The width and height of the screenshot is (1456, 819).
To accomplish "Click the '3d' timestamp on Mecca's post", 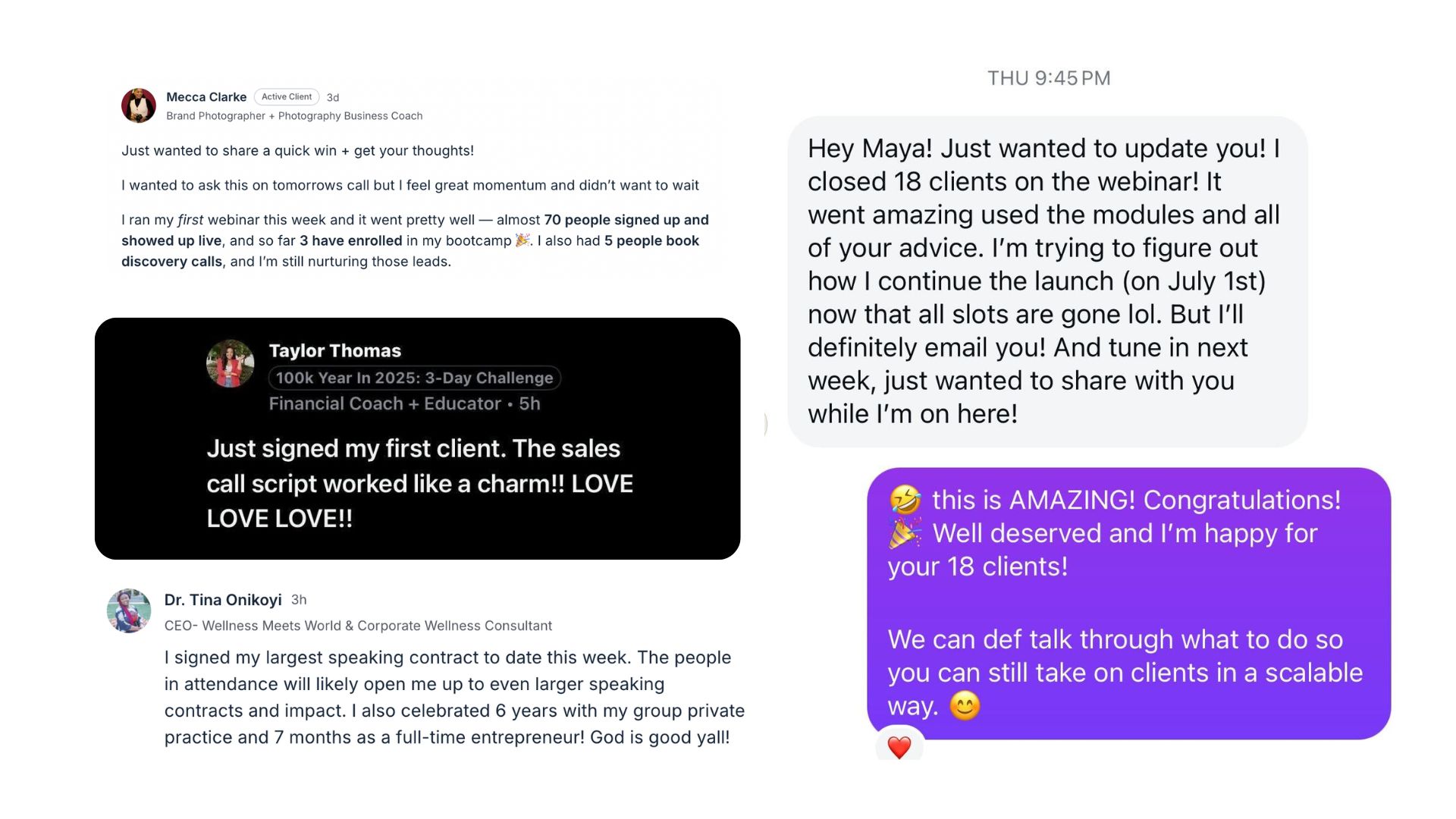I will (333, 98).
